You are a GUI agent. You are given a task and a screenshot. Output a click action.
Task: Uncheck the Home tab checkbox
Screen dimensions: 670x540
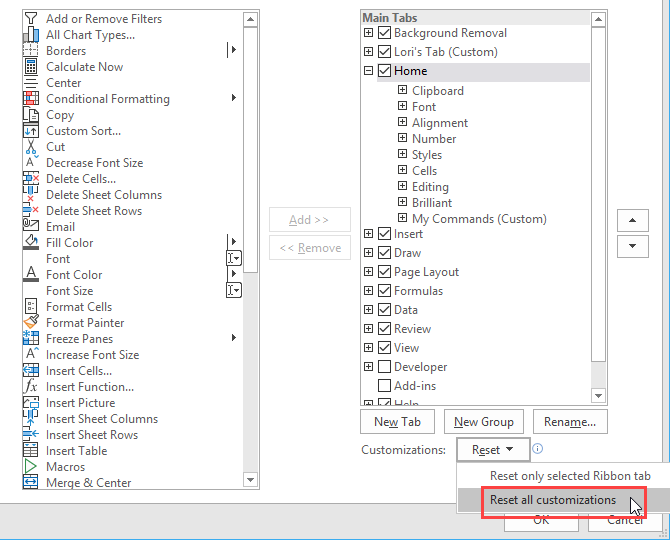click(385, 70)
